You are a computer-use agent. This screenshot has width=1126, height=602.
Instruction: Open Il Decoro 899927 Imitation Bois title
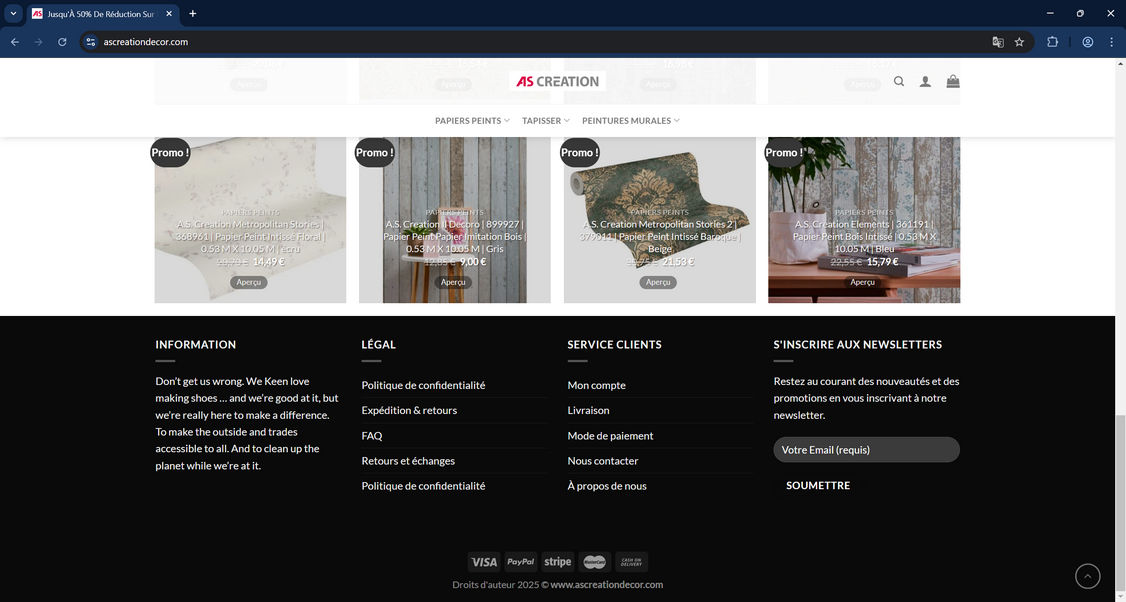(x=455, y=236)
